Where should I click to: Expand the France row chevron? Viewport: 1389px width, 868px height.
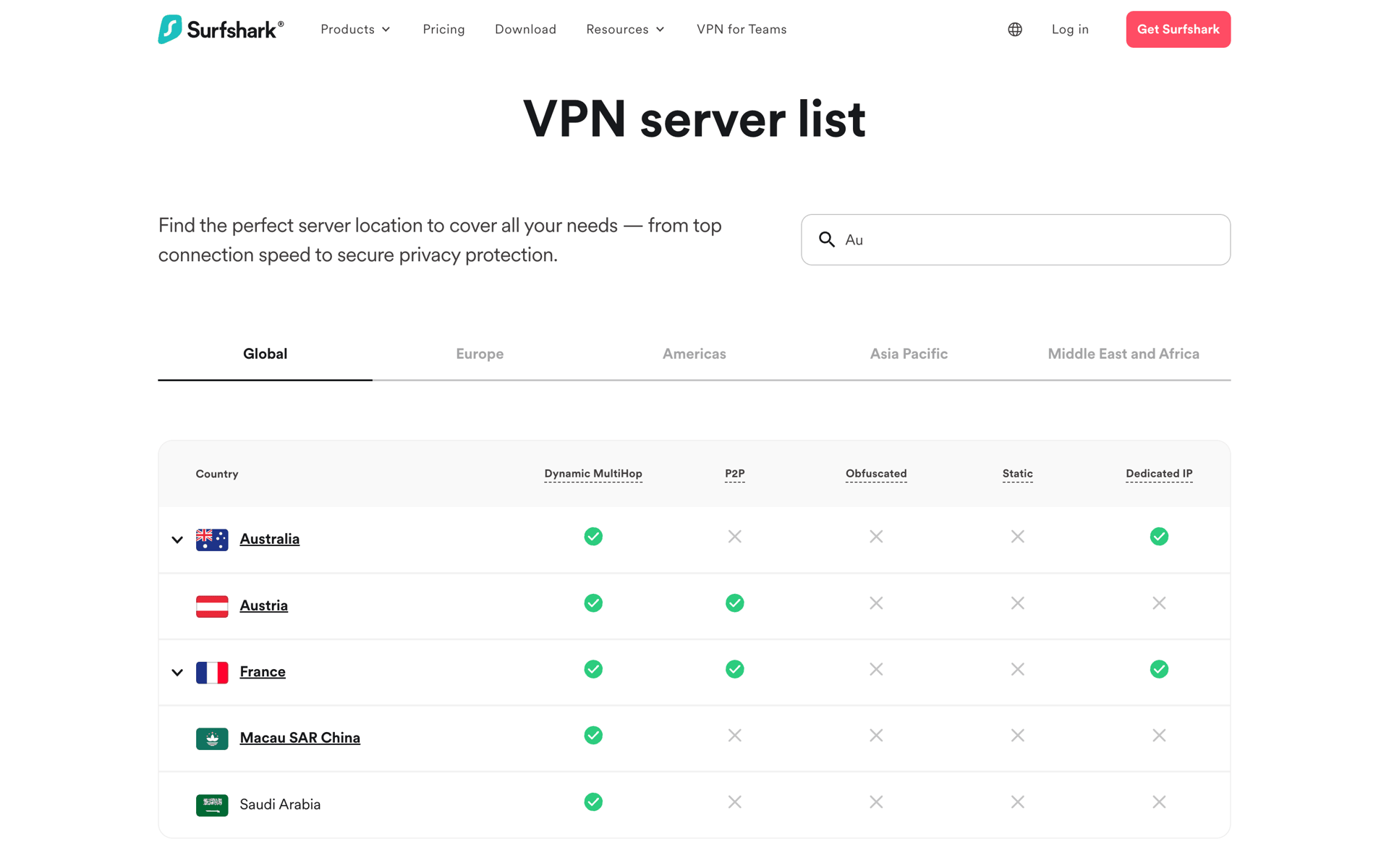click(x=177, y=673)
